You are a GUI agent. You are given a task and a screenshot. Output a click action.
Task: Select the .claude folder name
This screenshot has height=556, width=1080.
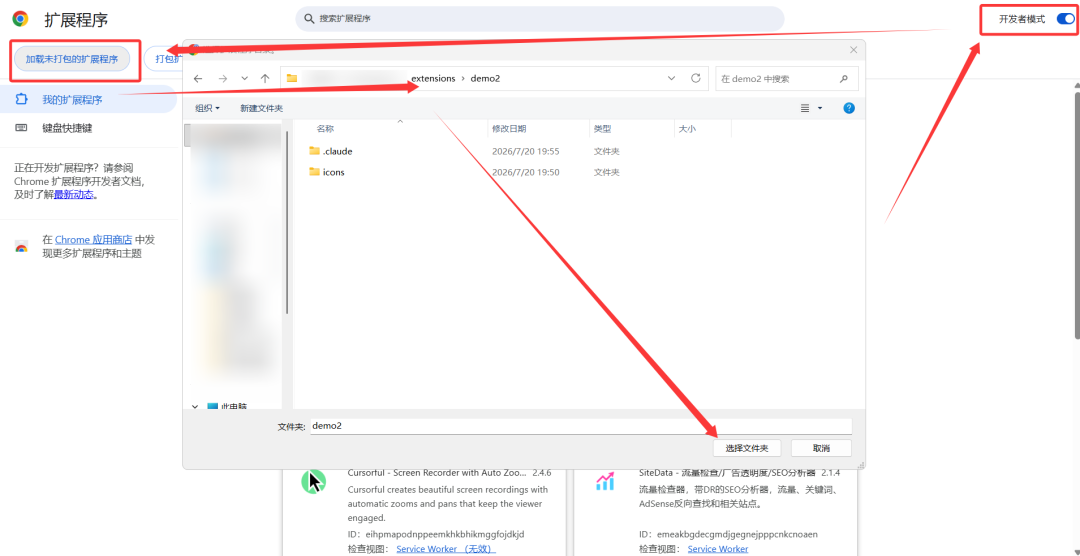tap(338, 151)
